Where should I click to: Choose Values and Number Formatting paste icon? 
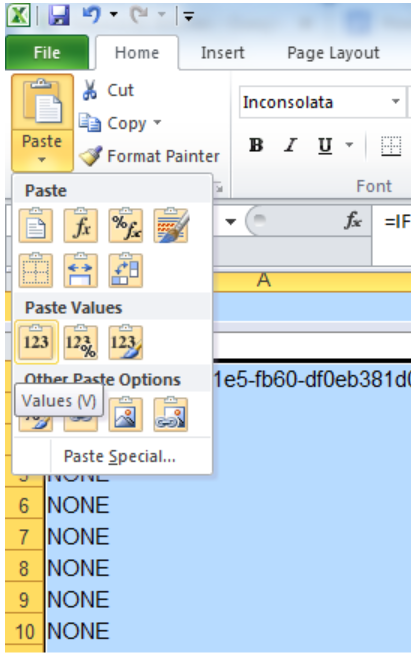81,342
